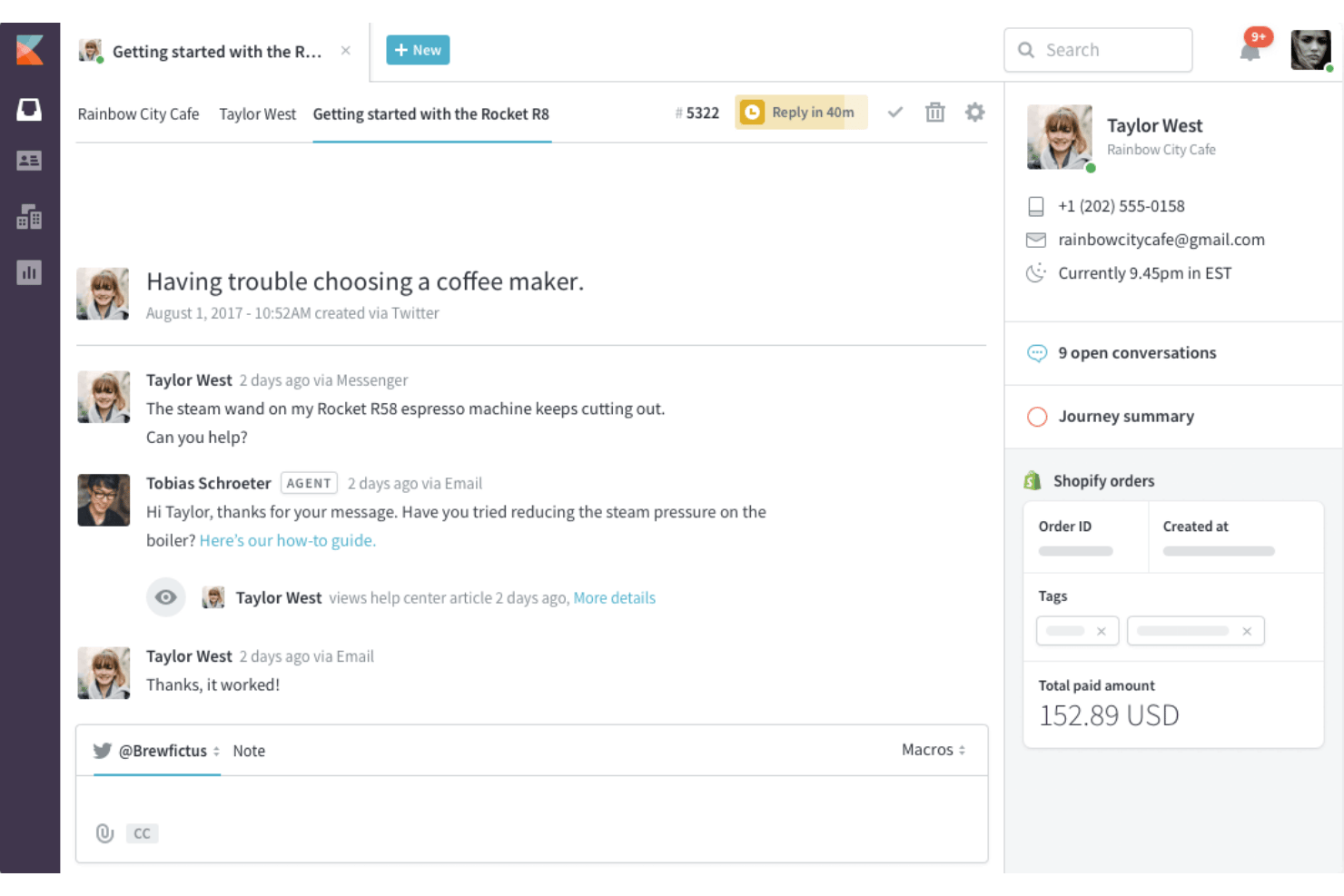Click the phone icon next to +1 (202) 555-0158

pos(1036,207)
